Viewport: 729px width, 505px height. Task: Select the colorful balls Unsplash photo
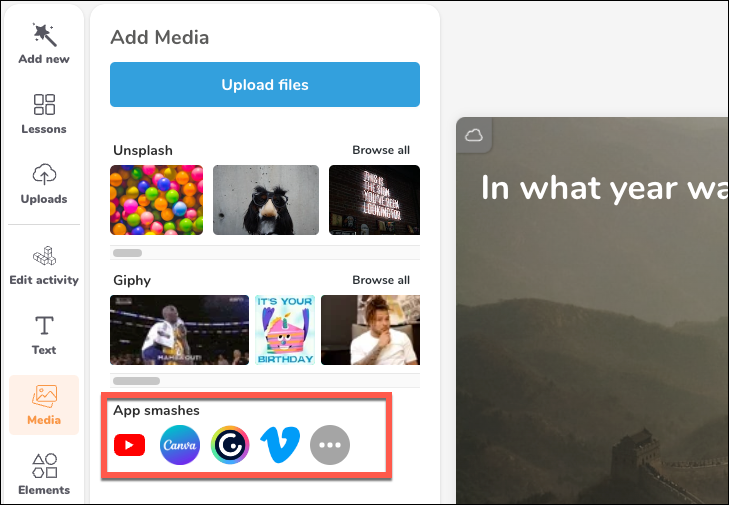(x=157, y=200)
